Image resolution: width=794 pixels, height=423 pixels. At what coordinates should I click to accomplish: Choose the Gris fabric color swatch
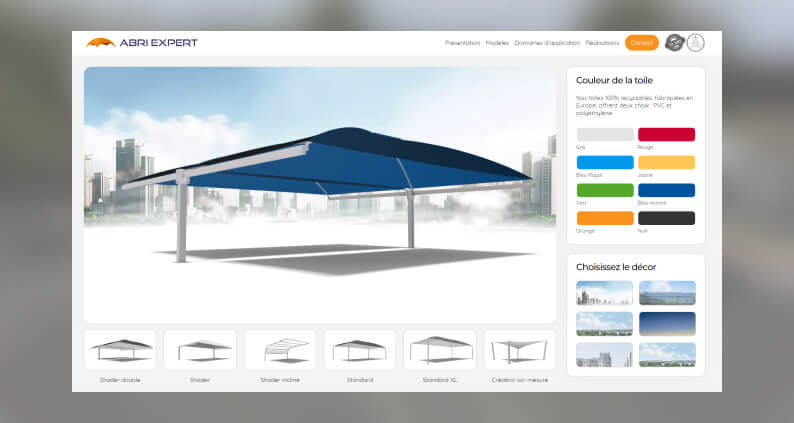(x=605, y=134)
